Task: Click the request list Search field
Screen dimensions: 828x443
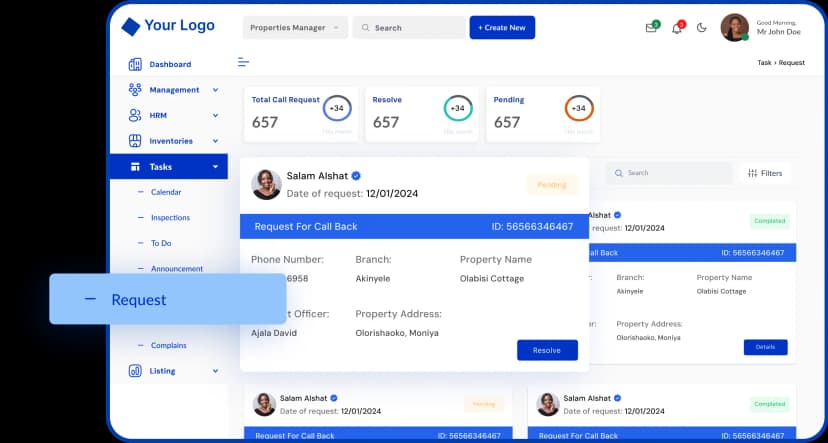Action: pyautogui.click(x=669, y=173)
